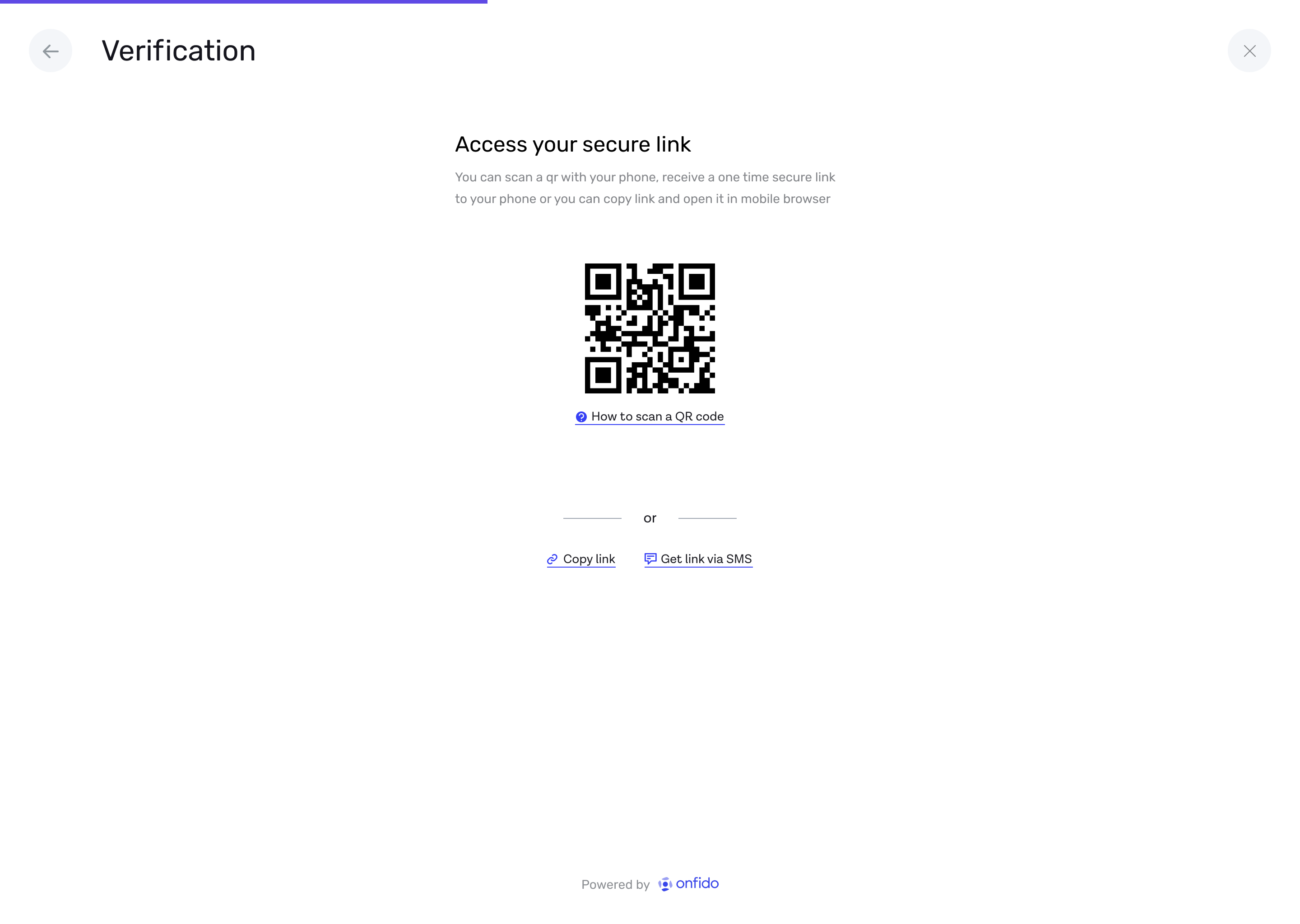Click the secure link description paragraph

(x=645, y=188)
